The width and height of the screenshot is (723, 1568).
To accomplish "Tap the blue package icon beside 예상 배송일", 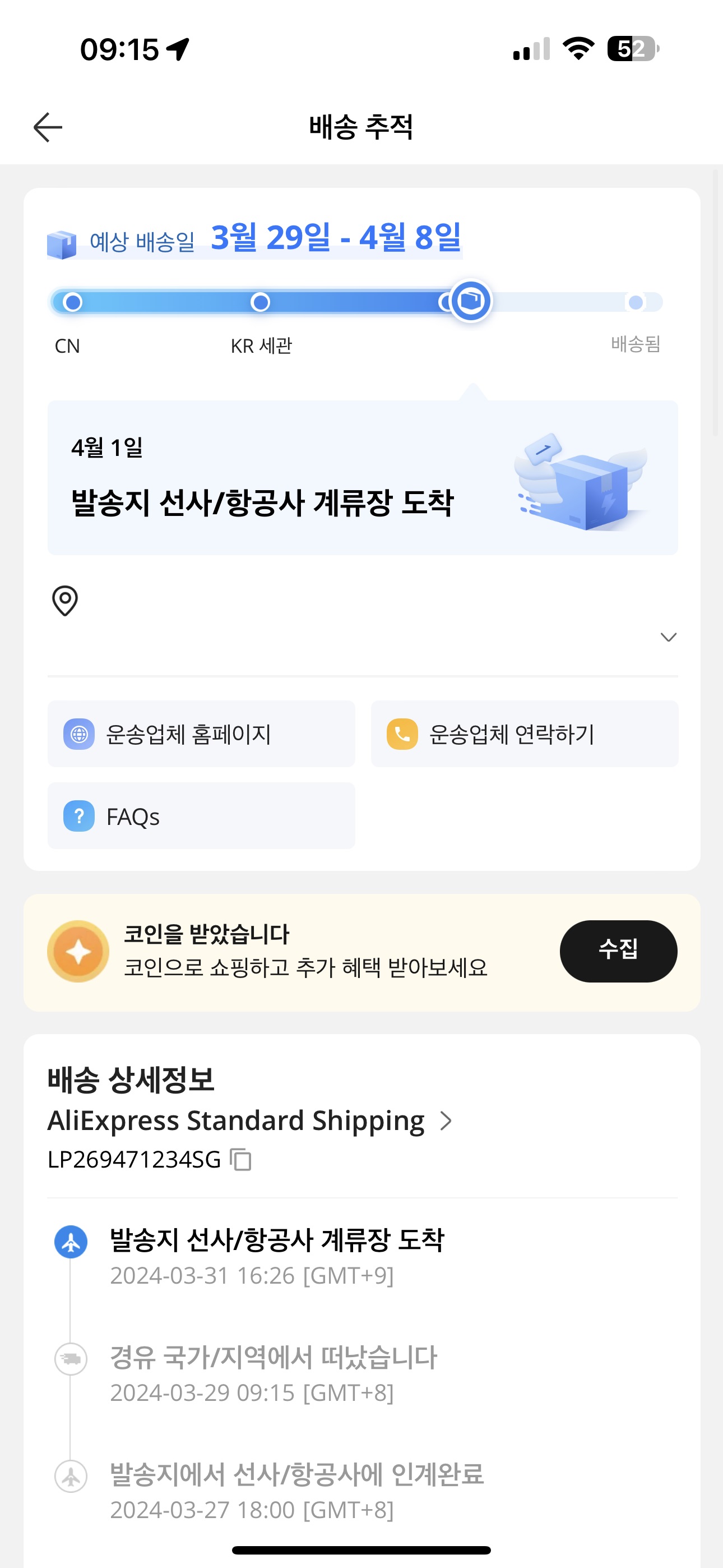I will pyautogui.click(x=62, y=245).
